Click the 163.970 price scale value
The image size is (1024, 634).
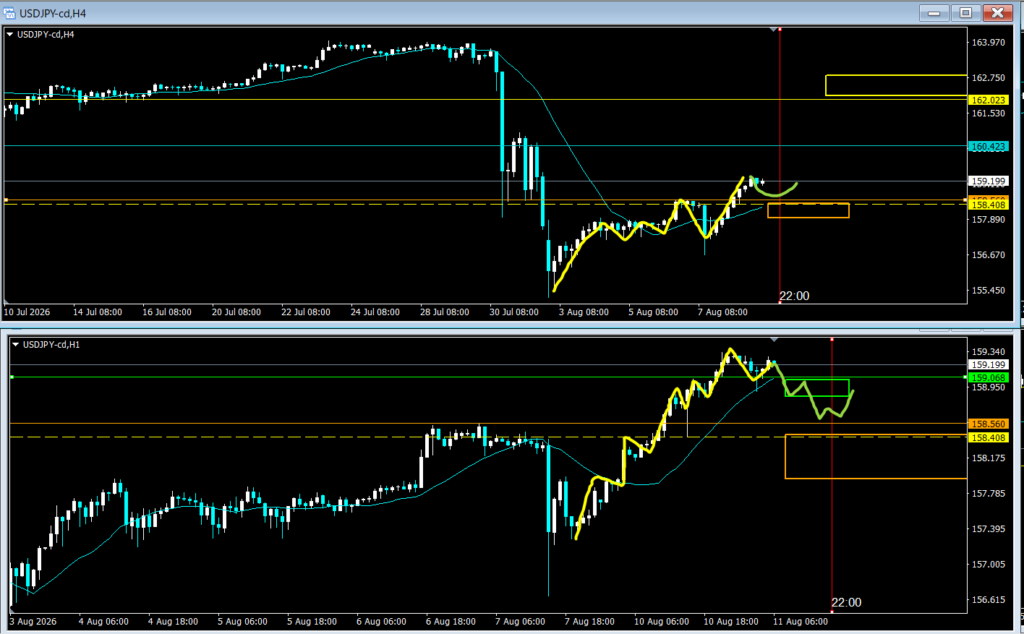(989, 42)
